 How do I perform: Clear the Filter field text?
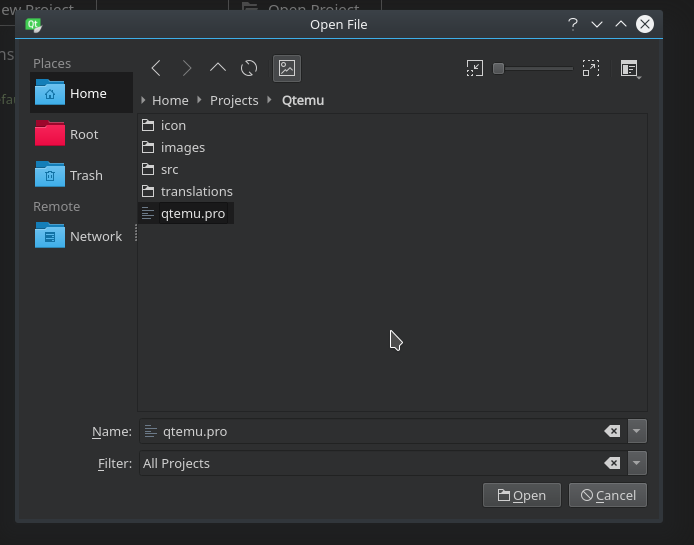(613, 463)
